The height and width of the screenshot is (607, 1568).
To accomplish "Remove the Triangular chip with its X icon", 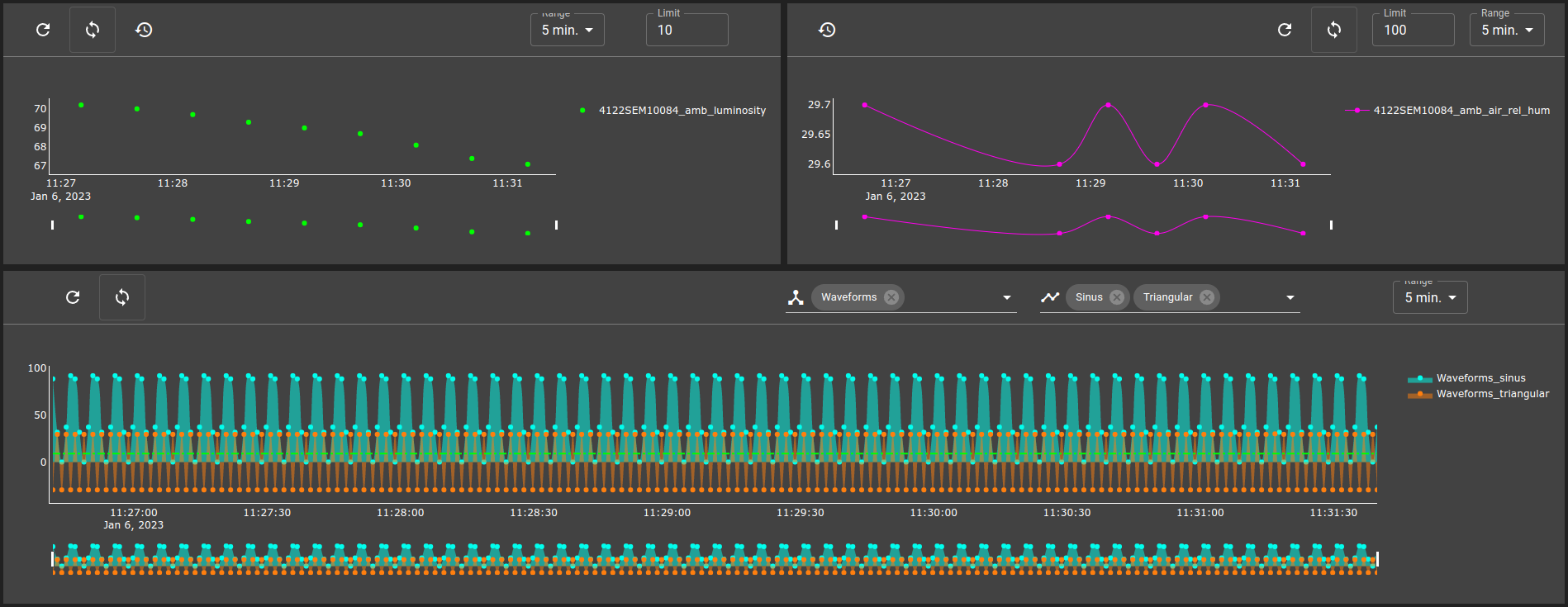I will click(1207, 297).
